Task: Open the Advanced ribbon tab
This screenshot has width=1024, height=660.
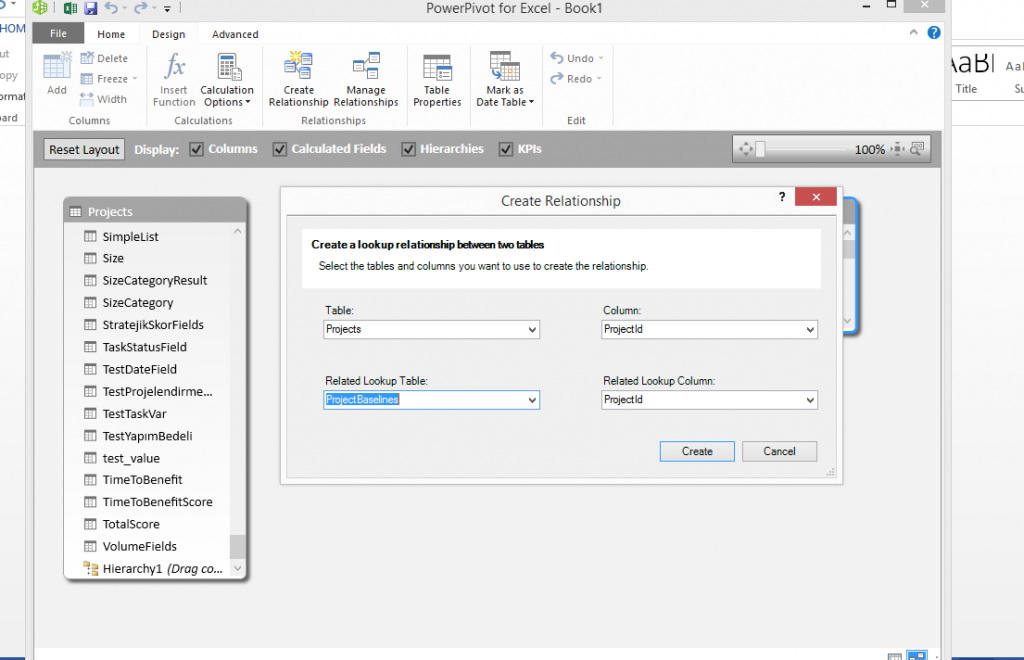Action: (235, 34)
